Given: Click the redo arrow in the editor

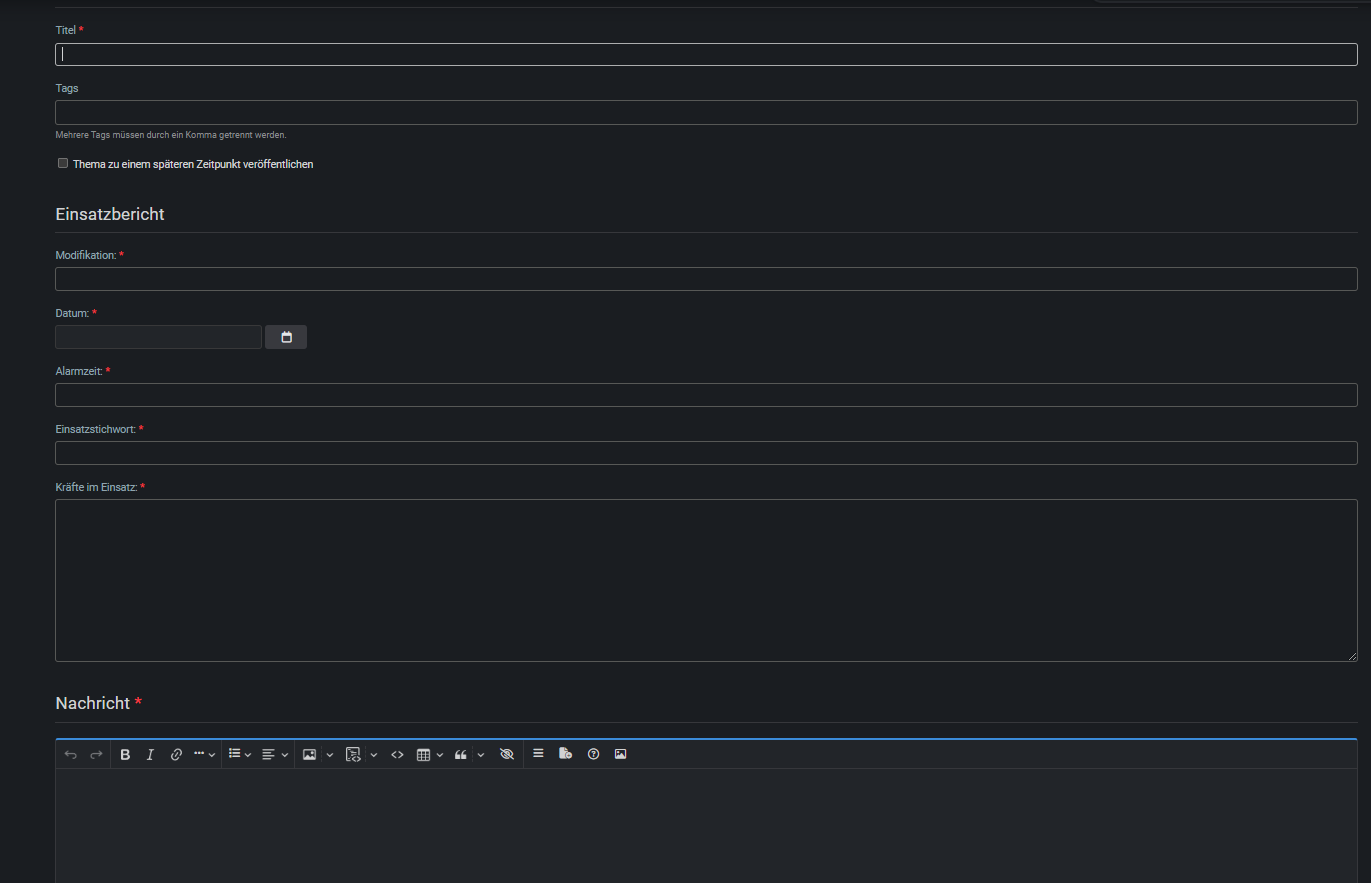Looking at the screenshot, I should pos(96,754).
